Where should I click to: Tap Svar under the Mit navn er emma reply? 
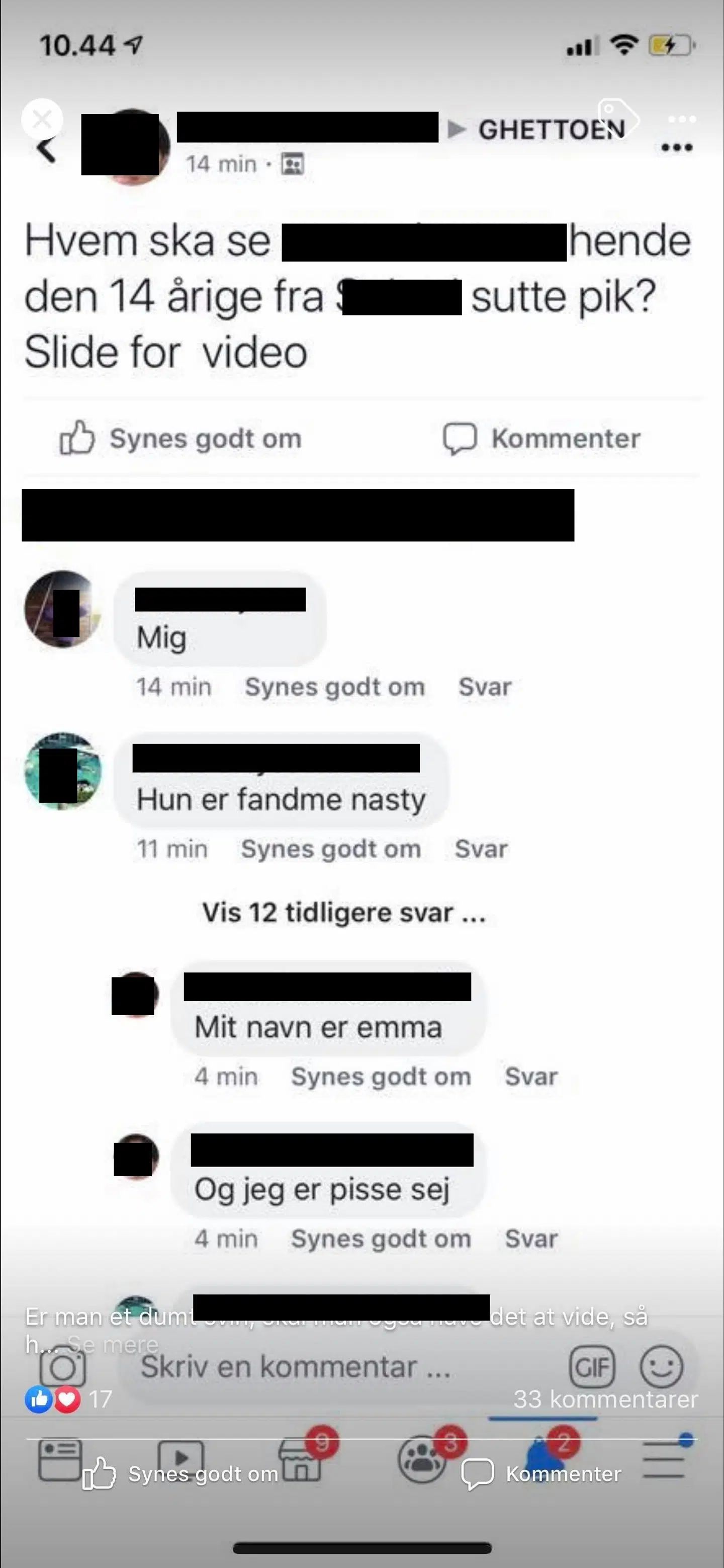click(531, 1076)
